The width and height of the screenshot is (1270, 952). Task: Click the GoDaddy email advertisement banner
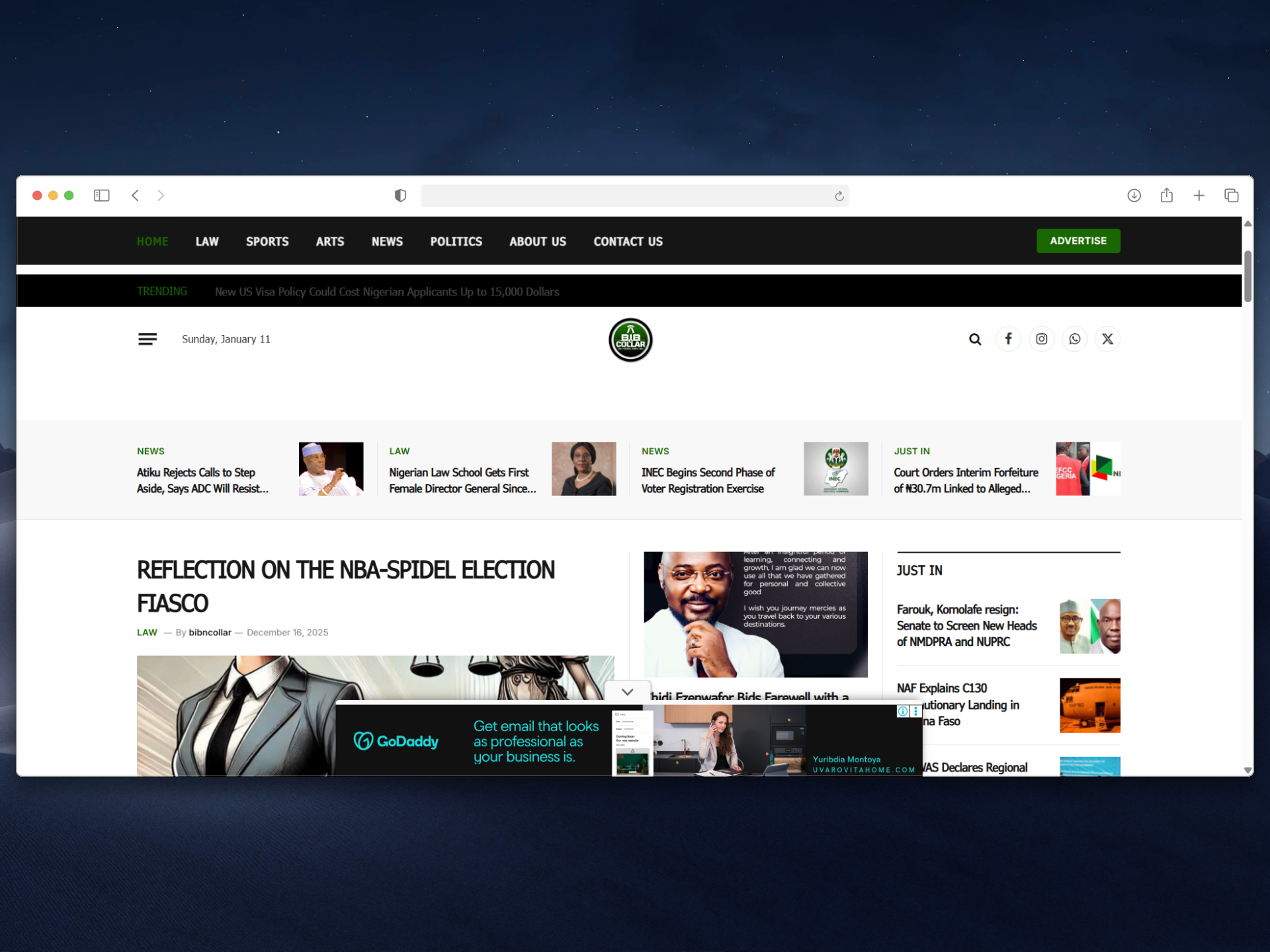[x=628, y=740]
